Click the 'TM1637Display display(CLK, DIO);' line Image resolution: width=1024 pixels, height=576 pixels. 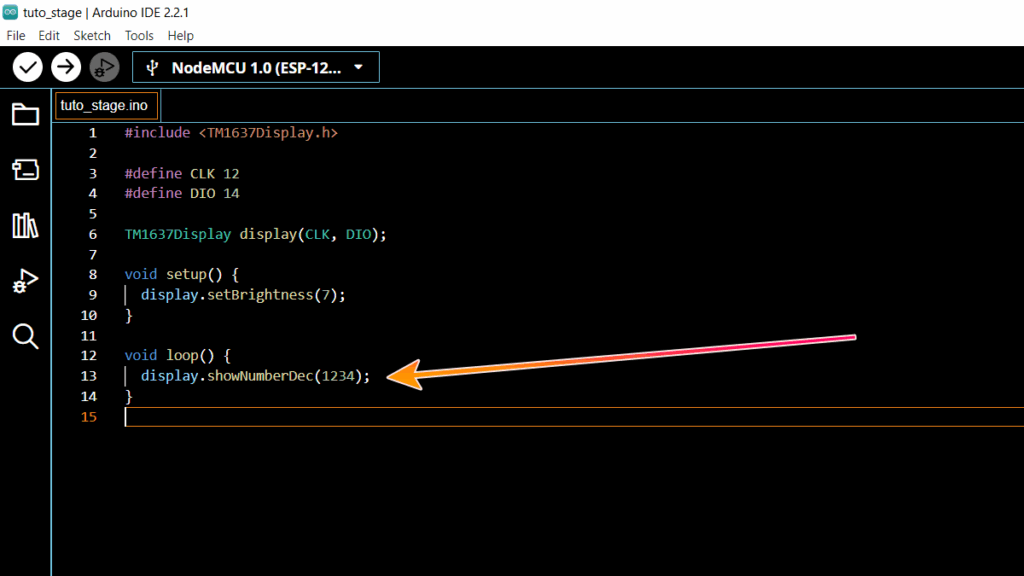tap(255, 234)
